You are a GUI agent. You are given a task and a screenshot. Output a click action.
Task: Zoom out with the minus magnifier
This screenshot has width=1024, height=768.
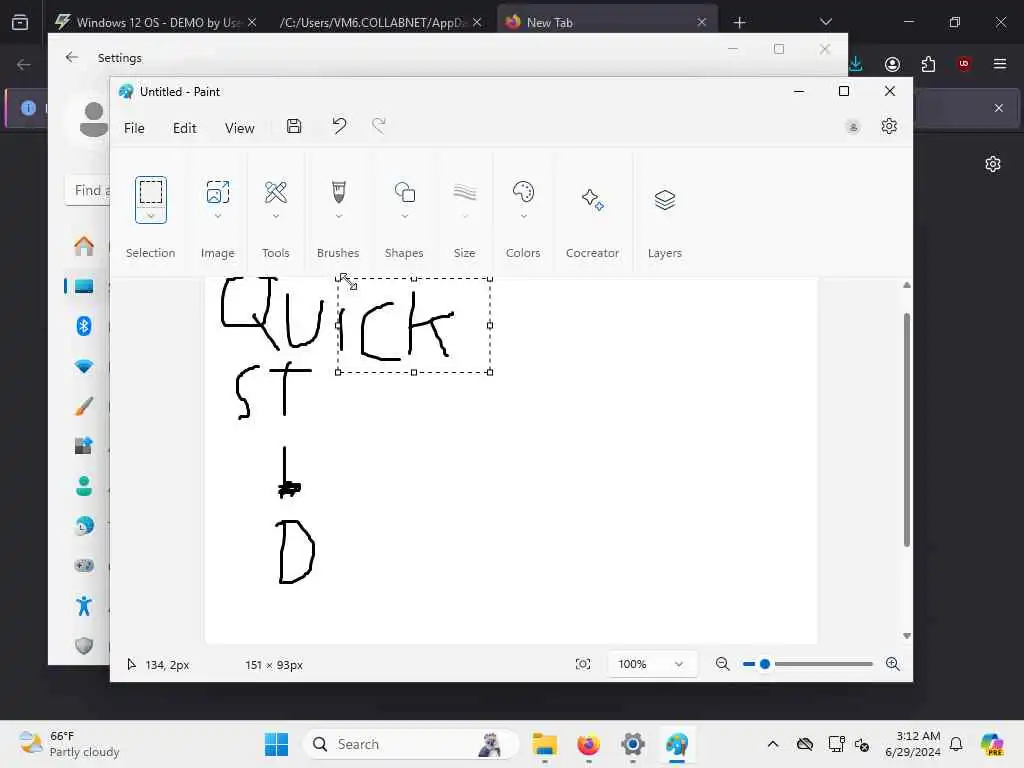722,664
